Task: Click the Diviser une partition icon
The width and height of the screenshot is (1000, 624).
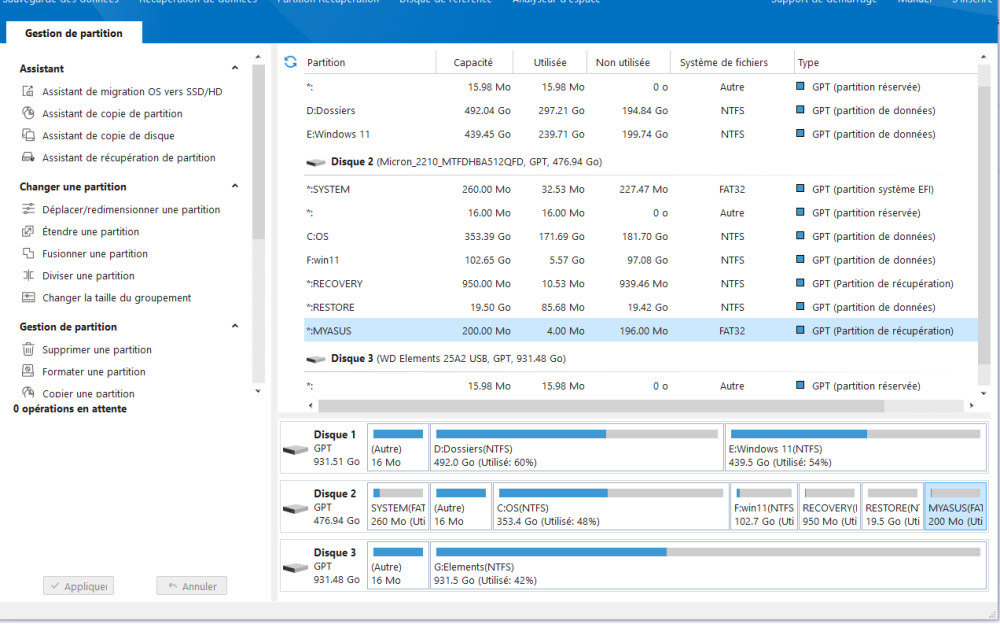Action: pos(28,276)
